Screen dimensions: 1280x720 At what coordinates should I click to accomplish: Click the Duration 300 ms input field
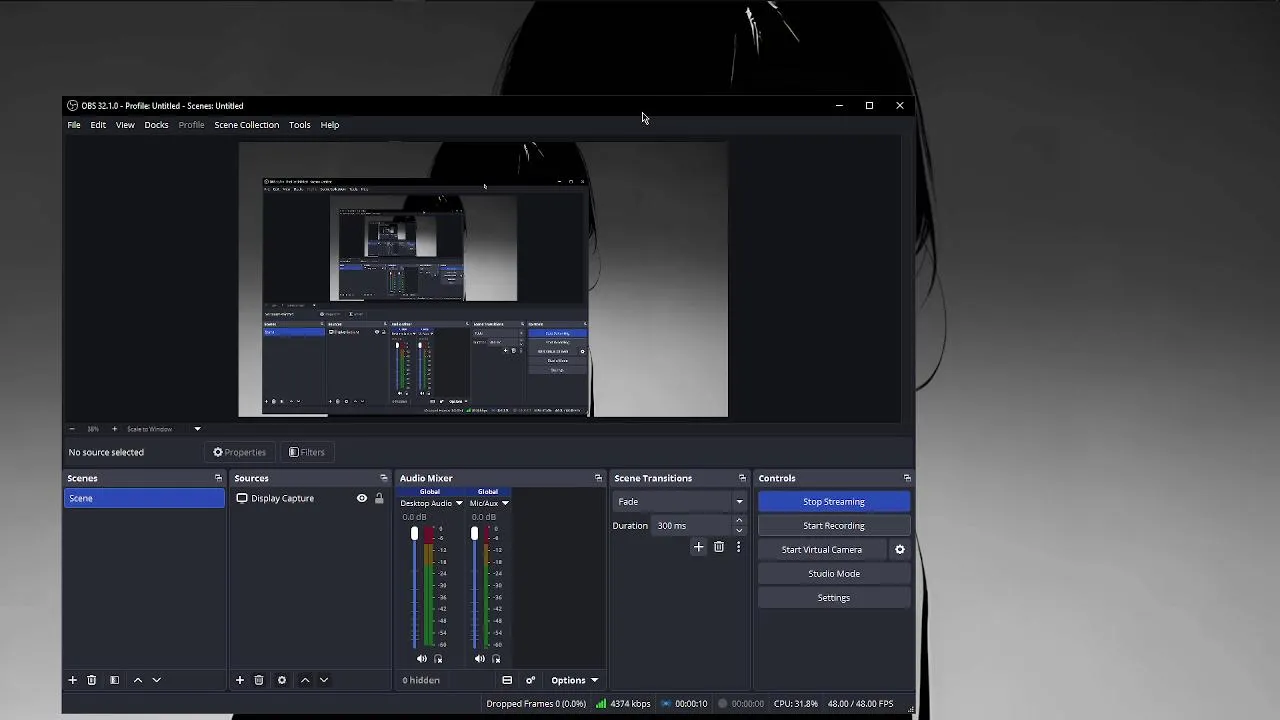pyautogui.click(x=692, y=526)
